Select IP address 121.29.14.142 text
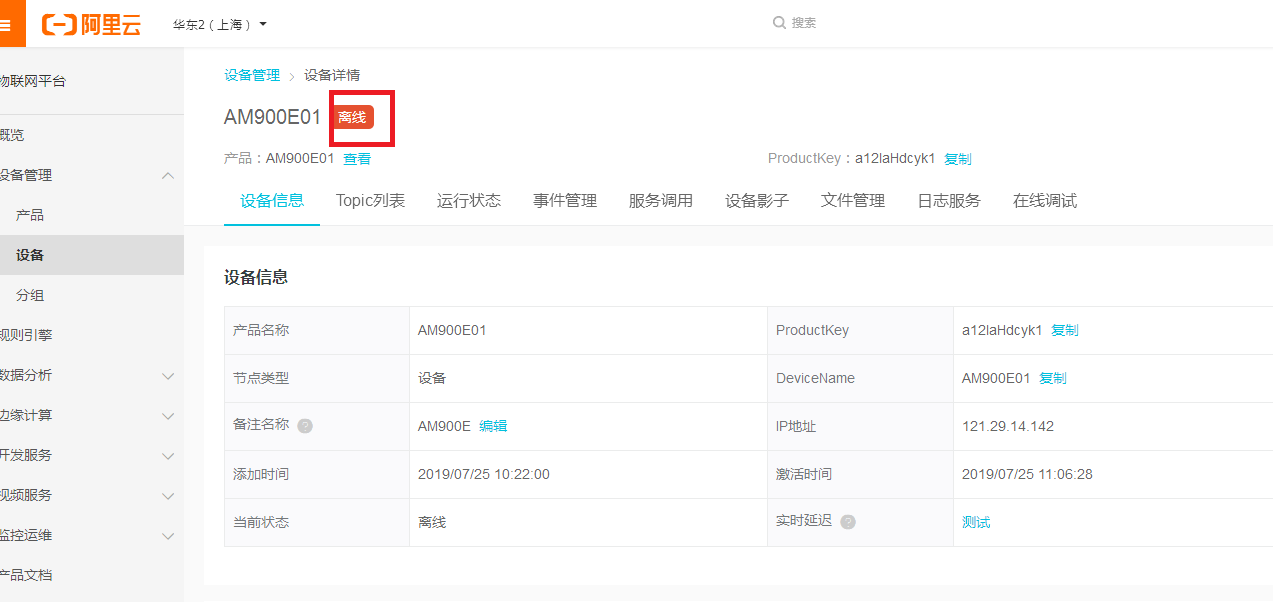 [1008, 426]
